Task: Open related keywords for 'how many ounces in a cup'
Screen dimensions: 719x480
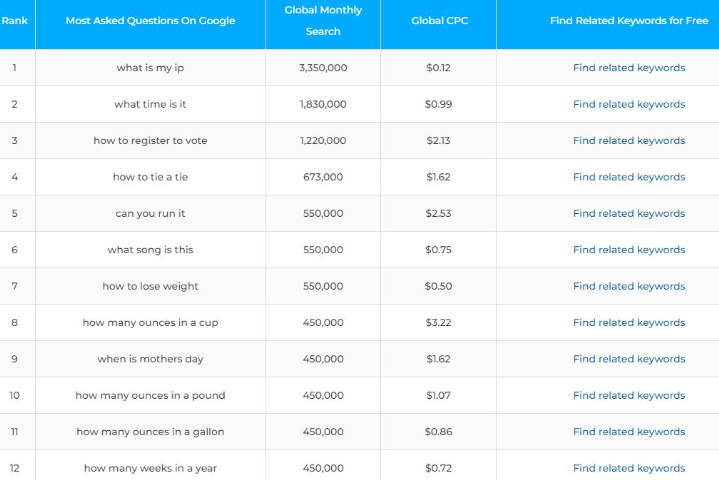Action: (629, 323)
